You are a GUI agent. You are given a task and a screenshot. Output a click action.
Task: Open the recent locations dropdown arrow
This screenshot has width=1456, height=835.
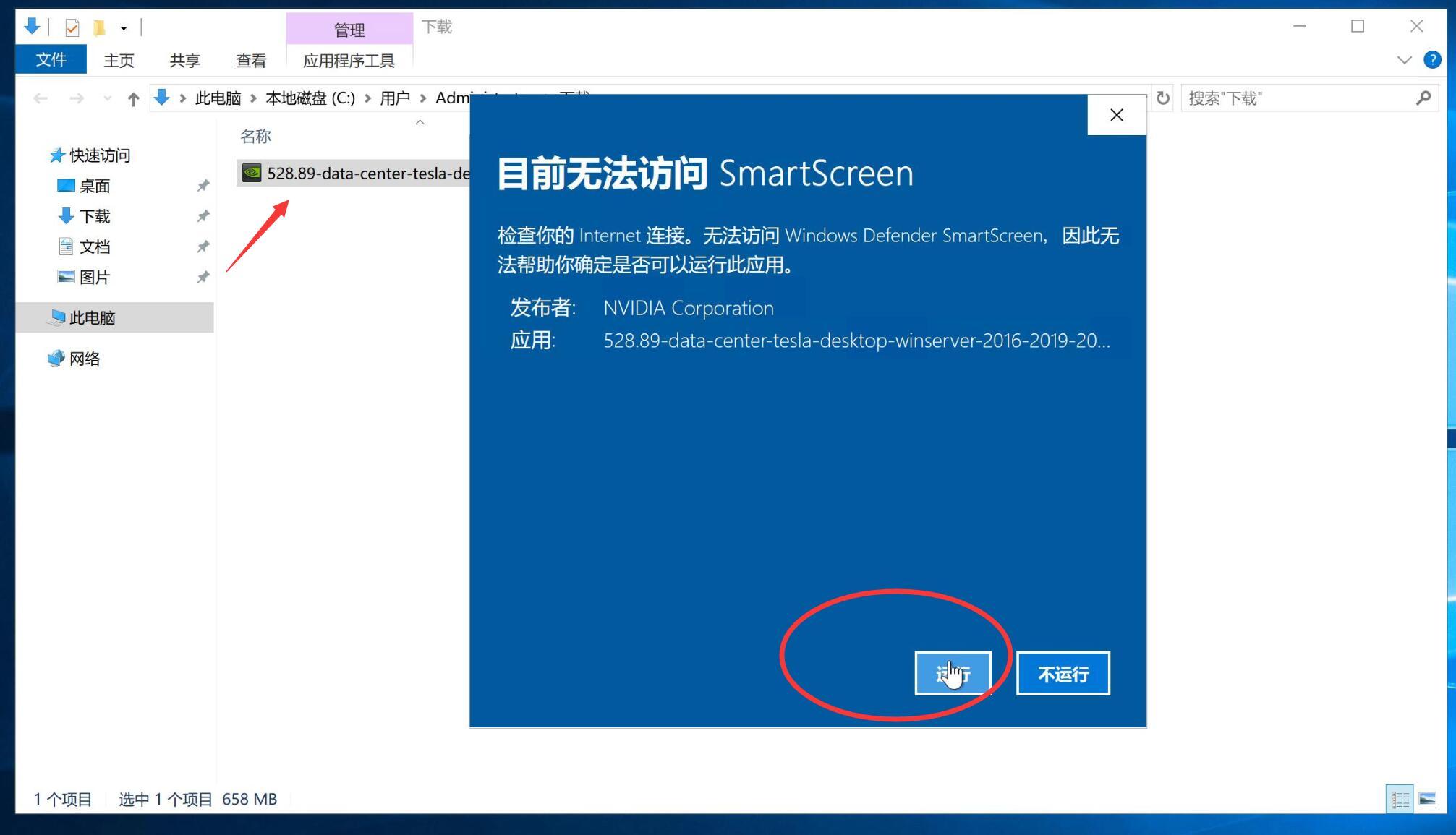pyautogui.click(x=108, y=98)
